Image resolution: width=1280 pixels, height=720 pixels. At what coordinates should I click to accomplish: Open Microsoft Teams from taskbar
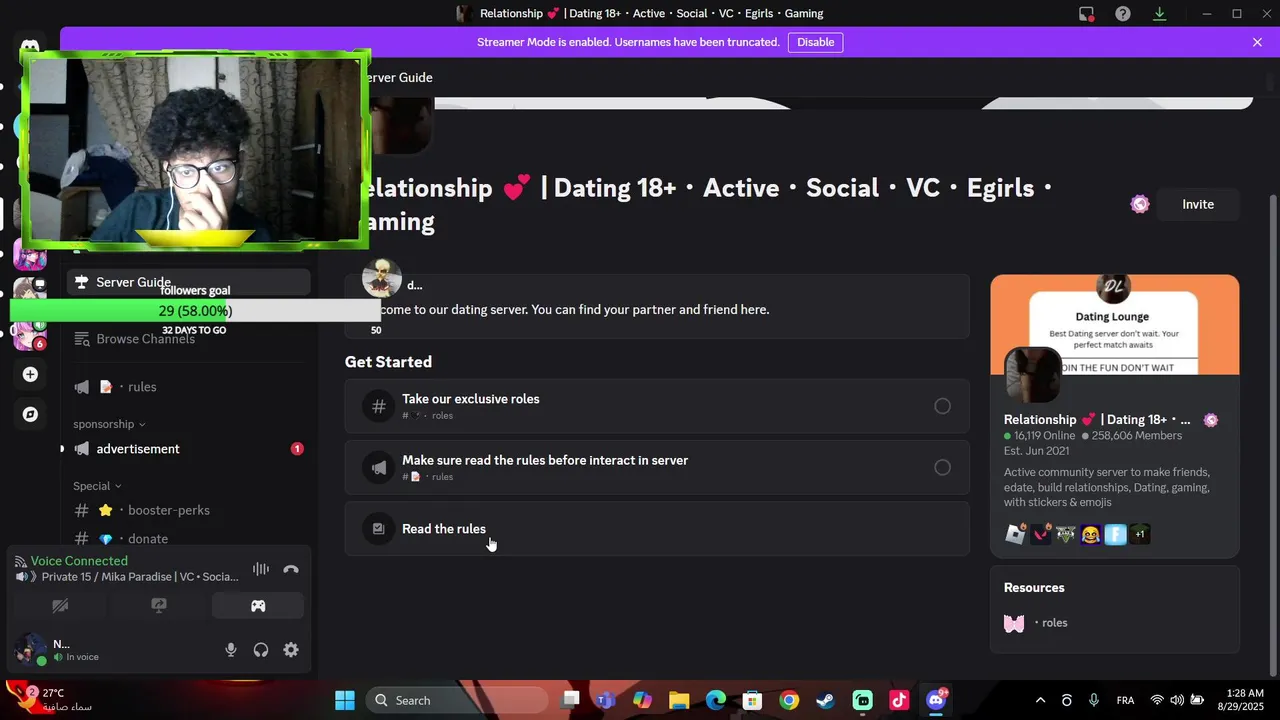pos(605,700)
